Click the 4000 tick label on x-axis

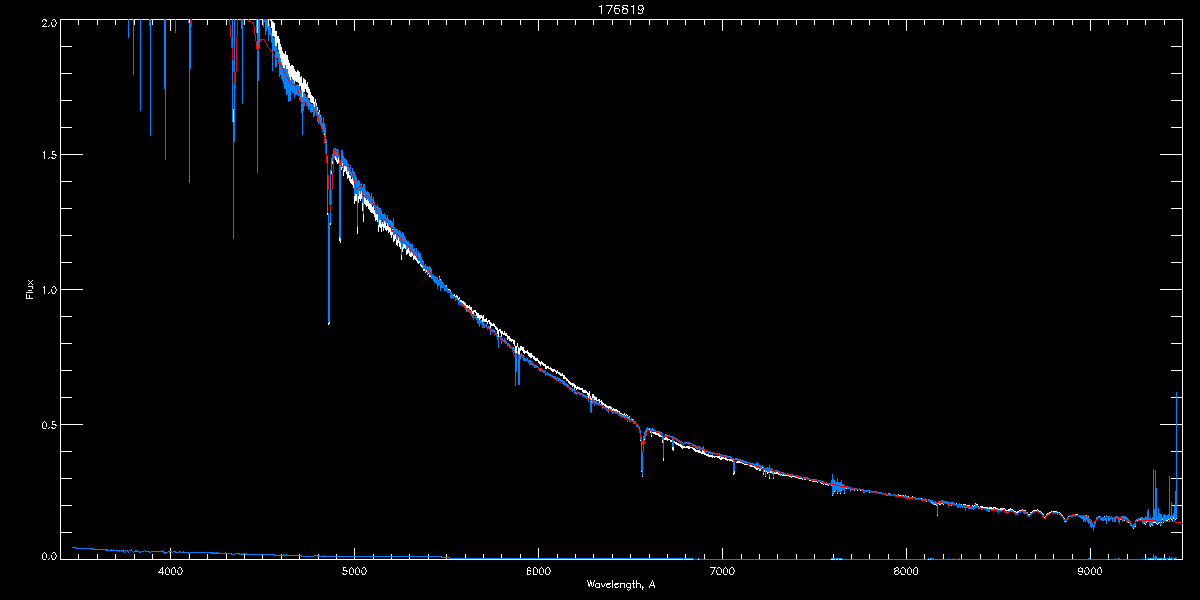click(x=170, y=571)
